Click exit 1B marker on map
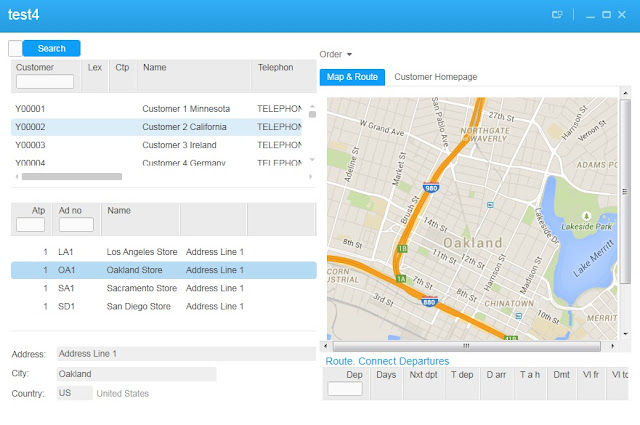The image size is (640, 425). pyautogui.click(x=402, y=249)
